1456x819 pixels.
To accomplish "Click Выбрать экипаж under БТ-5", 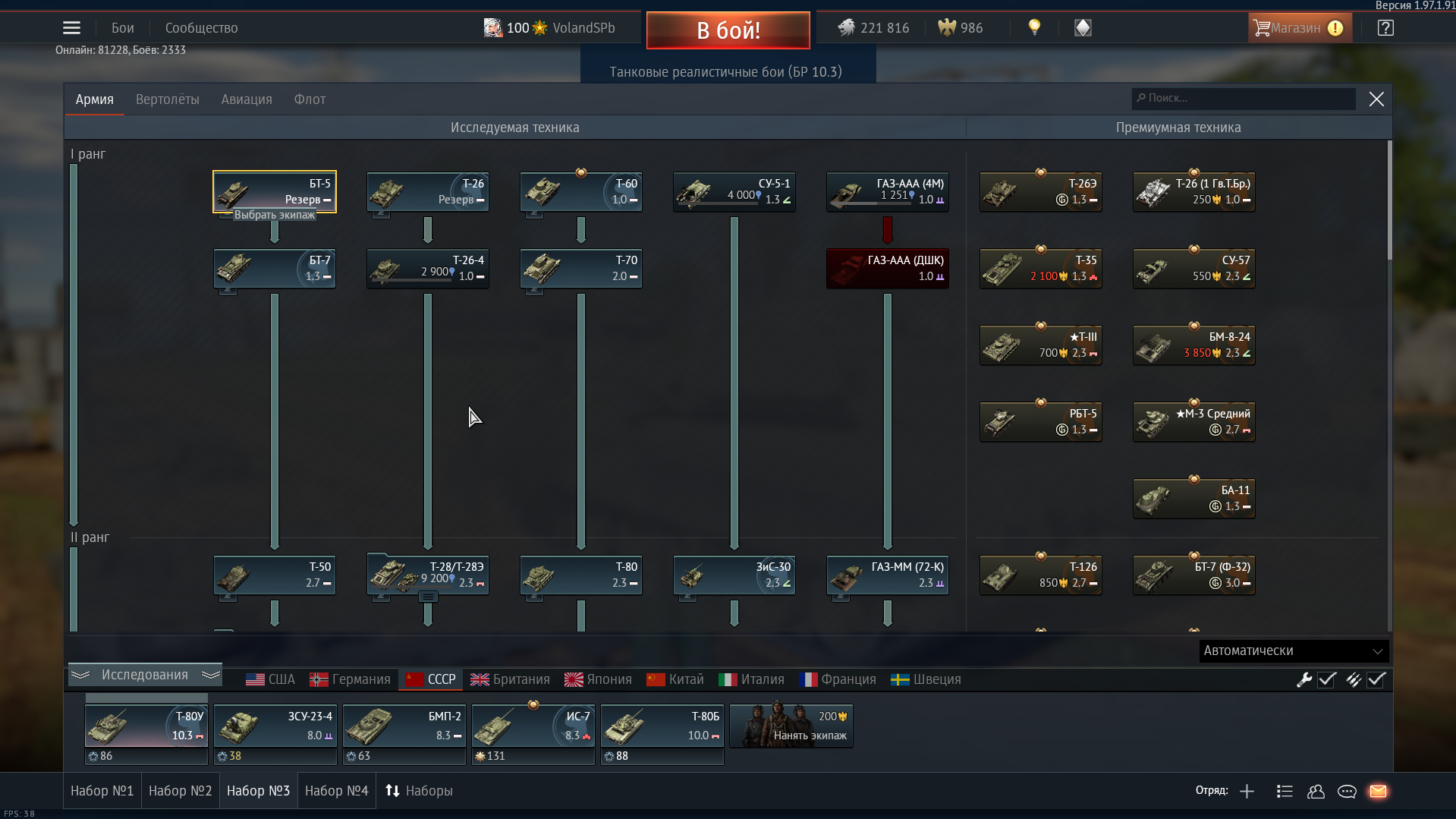I will [275, 216].
